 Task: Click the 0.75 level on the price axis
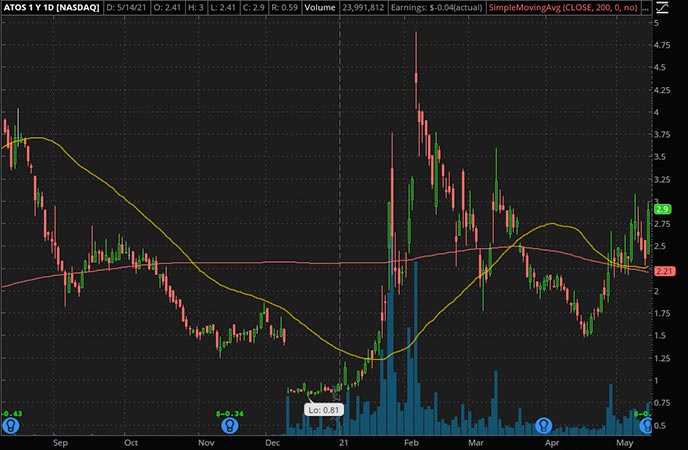(x=662, y=403)
